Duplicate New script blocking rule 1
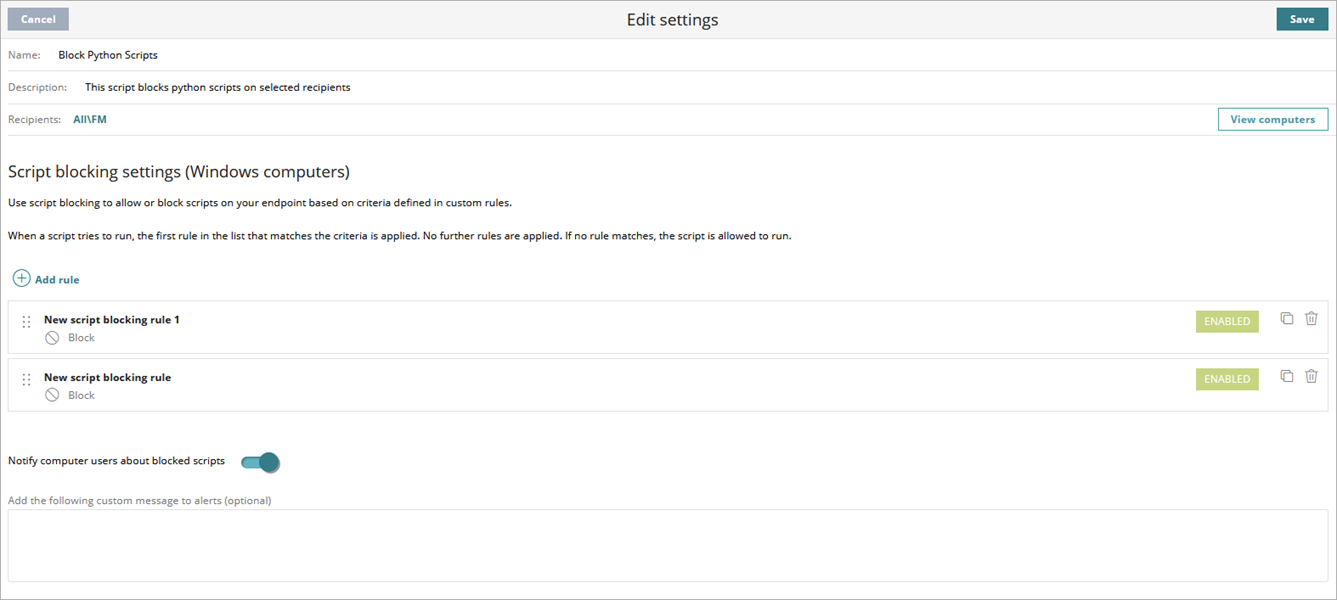Image resolution: width=1337 pixels, height=600 pixels. pyautogui.click(x=1287, y=318)
